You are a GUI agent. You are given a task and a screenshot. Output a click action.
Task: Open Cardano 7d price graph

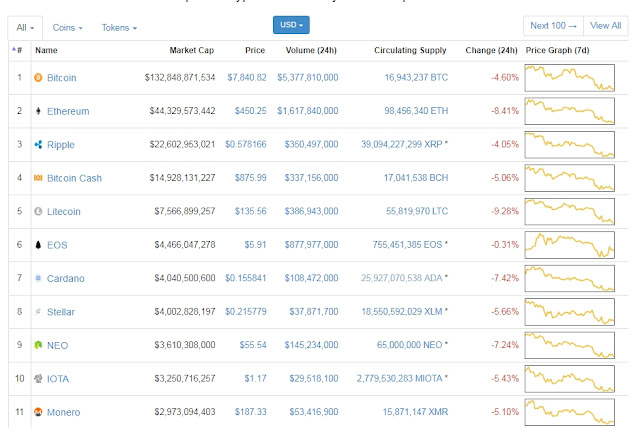(x=570, y=278)
